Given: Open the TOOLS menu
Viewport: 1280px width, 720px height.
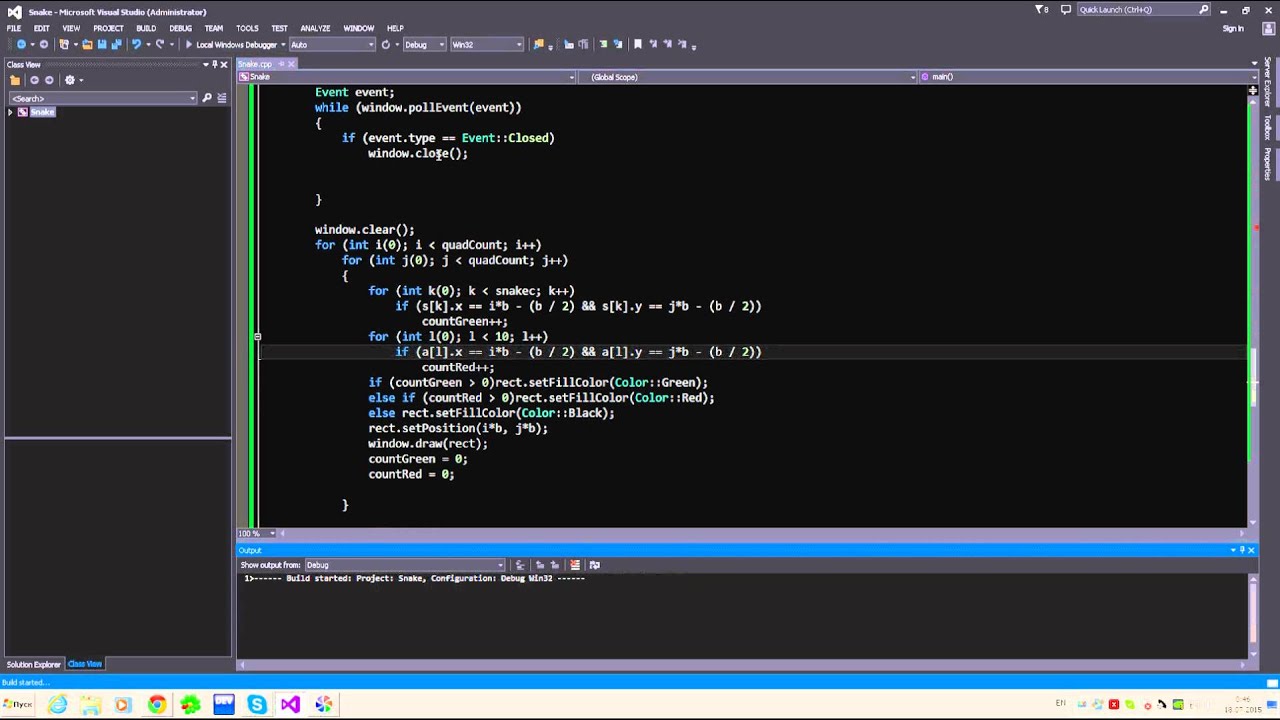Looking at the screenshot, I should coord(247,28).
